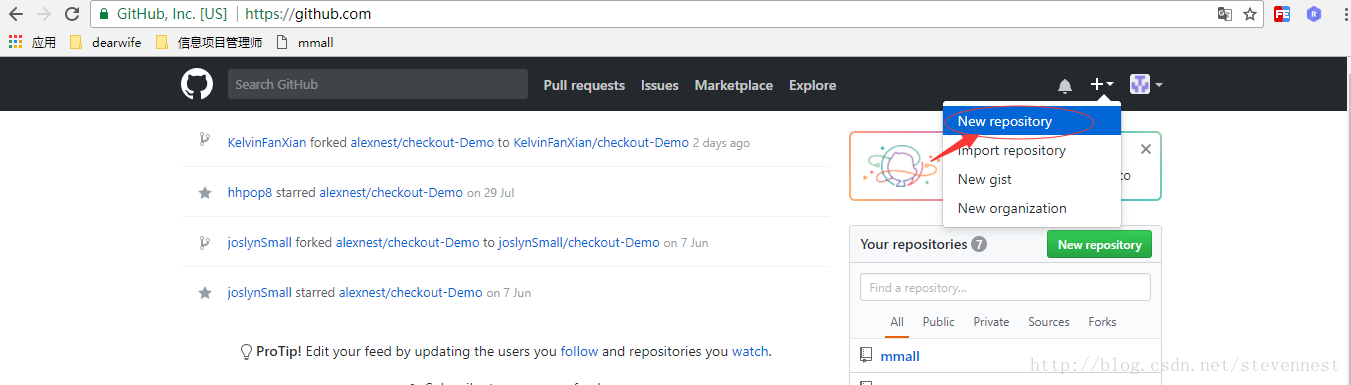This screenshot has width=1351, height=385.
Task: Click the '2 days ago' timestamp
Action: [x=721, y=143]
